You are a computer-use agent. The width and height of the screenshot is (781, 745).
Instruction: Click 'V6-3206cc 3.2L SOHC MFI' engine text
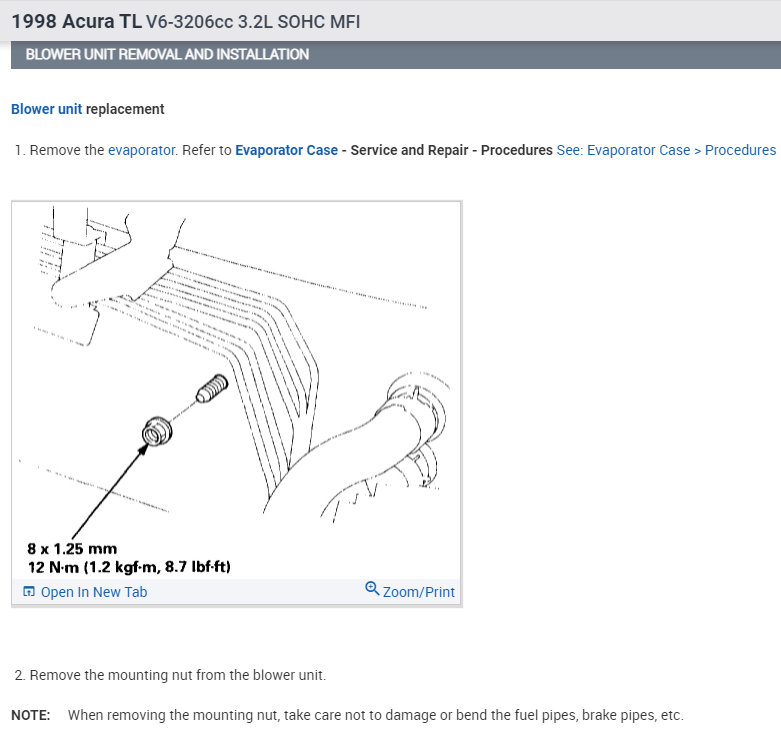[x=253, y=22]
